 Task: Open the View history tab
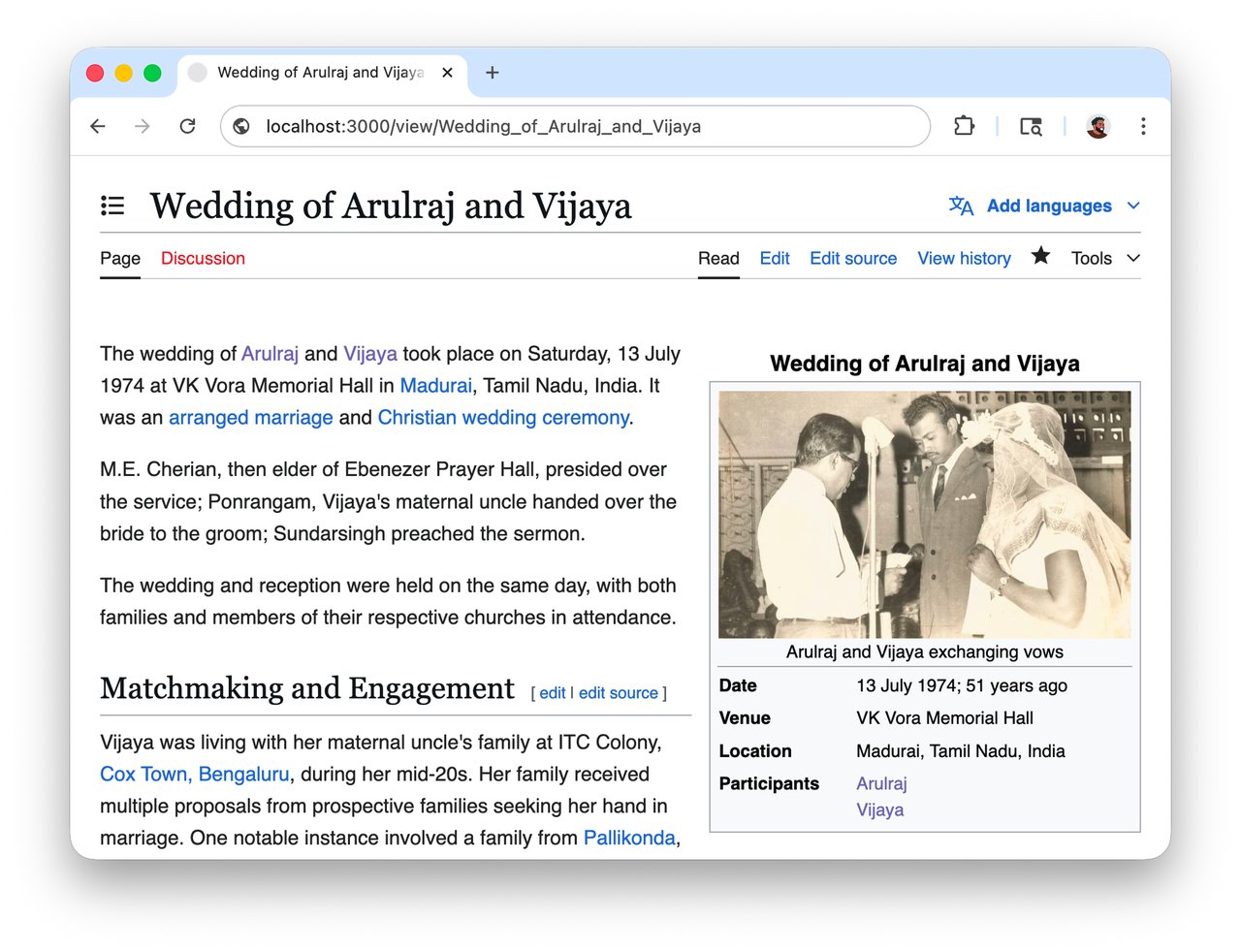(964, 258)
